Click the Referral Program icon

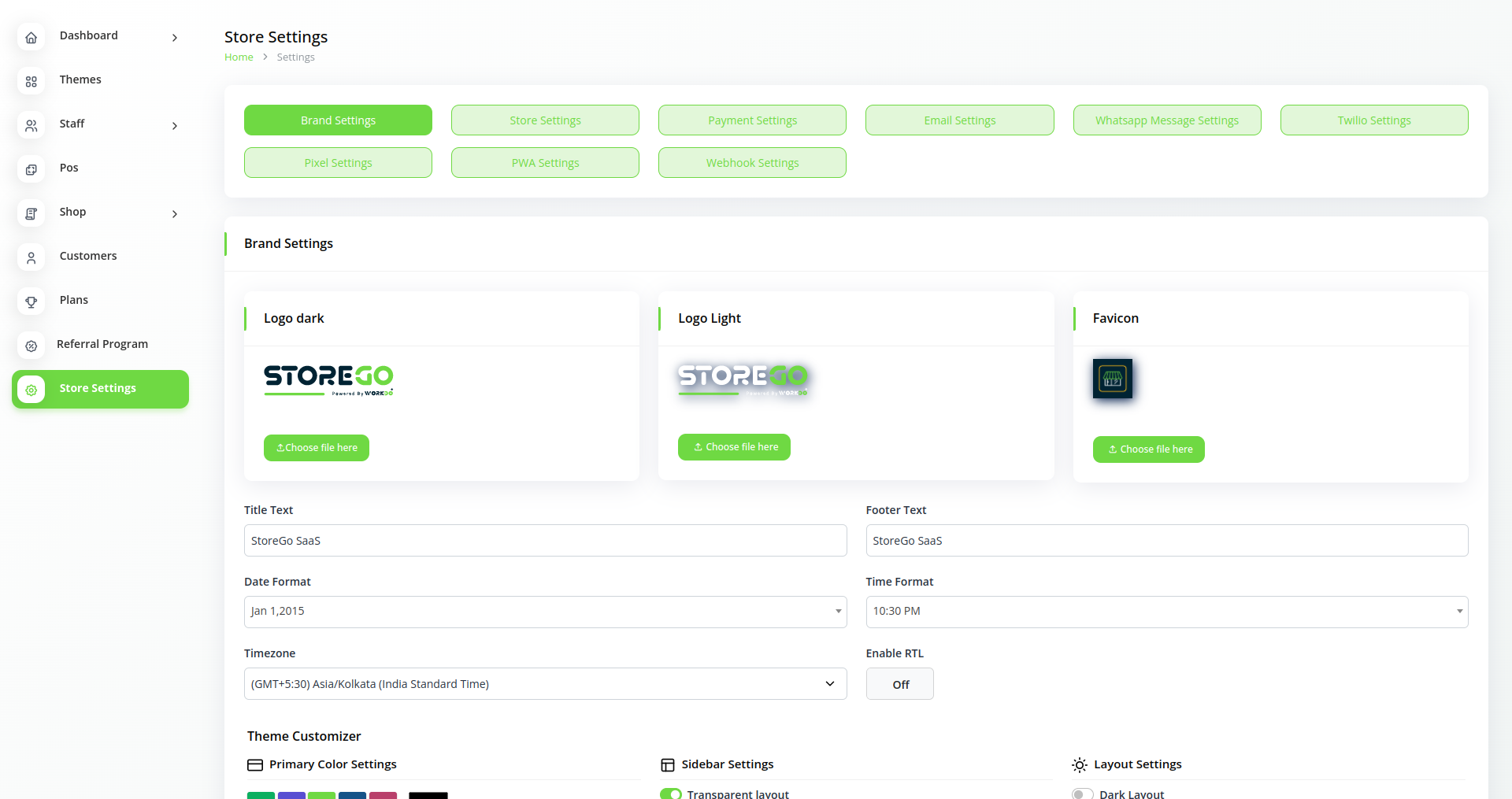coord(31,346)
